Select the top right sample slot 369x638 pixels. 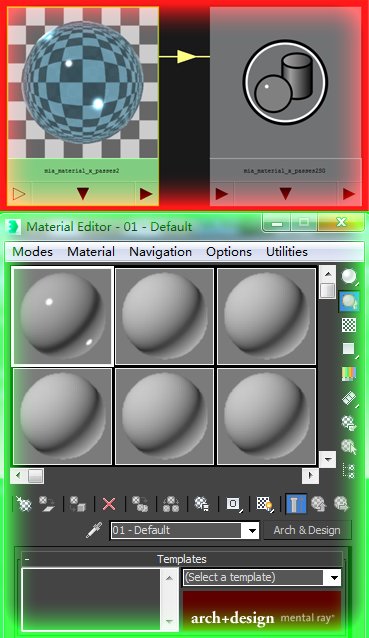coord(266,316)
